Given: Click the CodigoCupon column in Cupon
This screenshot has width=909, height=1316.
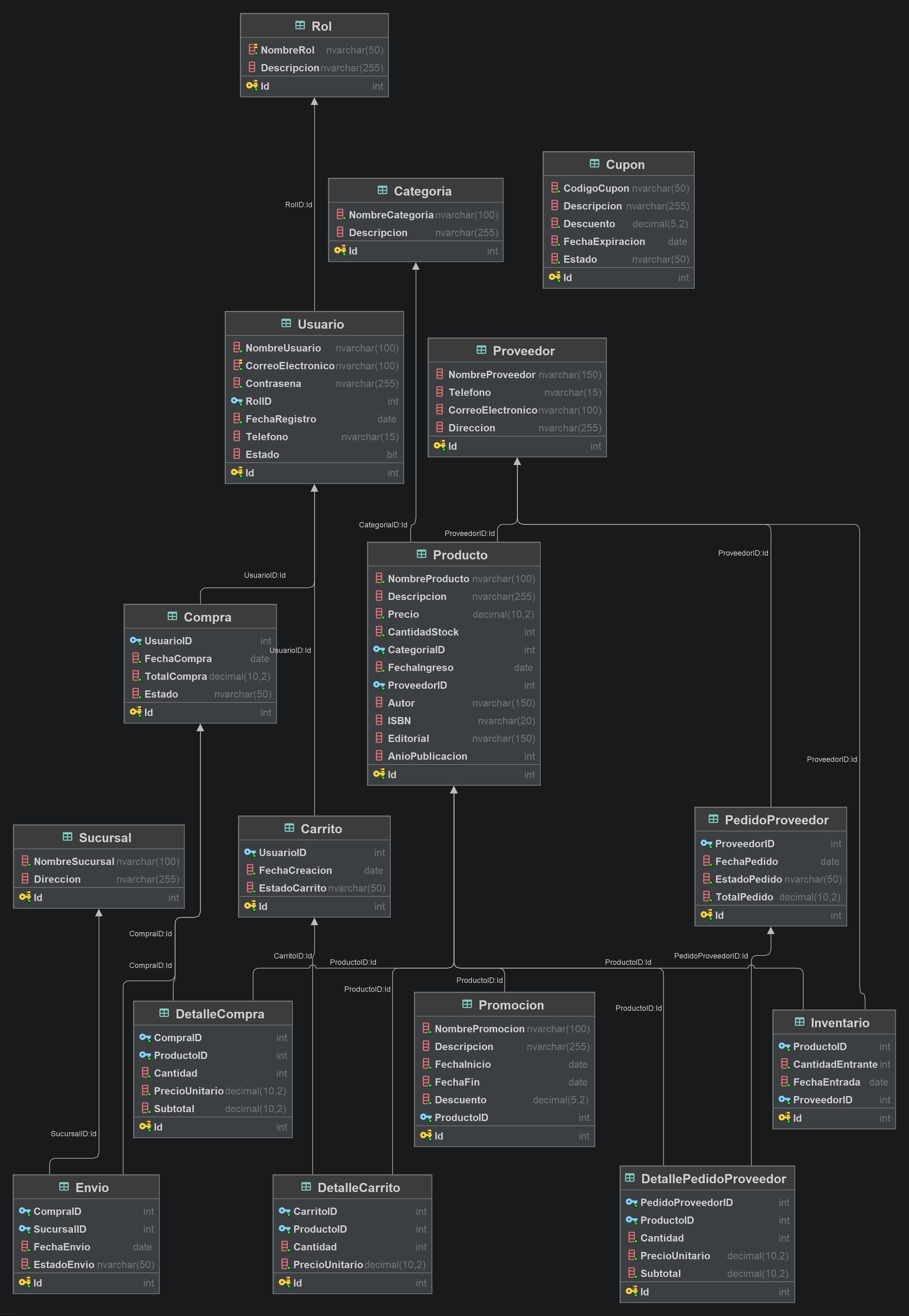Looking at the screenshot, I should click(619, 188).
